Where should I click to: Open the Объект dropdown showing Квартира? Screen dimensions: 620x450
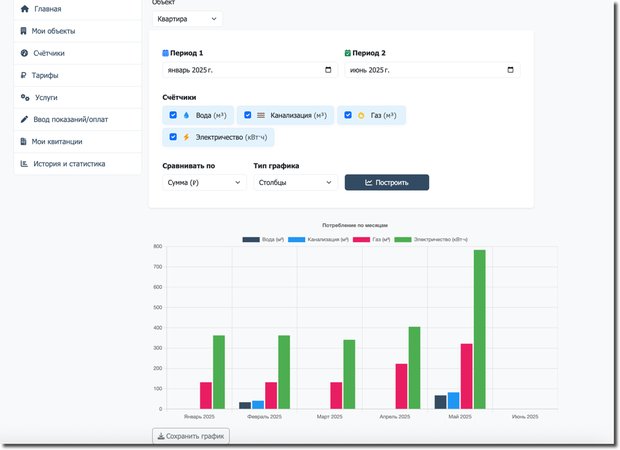[187, 19]
